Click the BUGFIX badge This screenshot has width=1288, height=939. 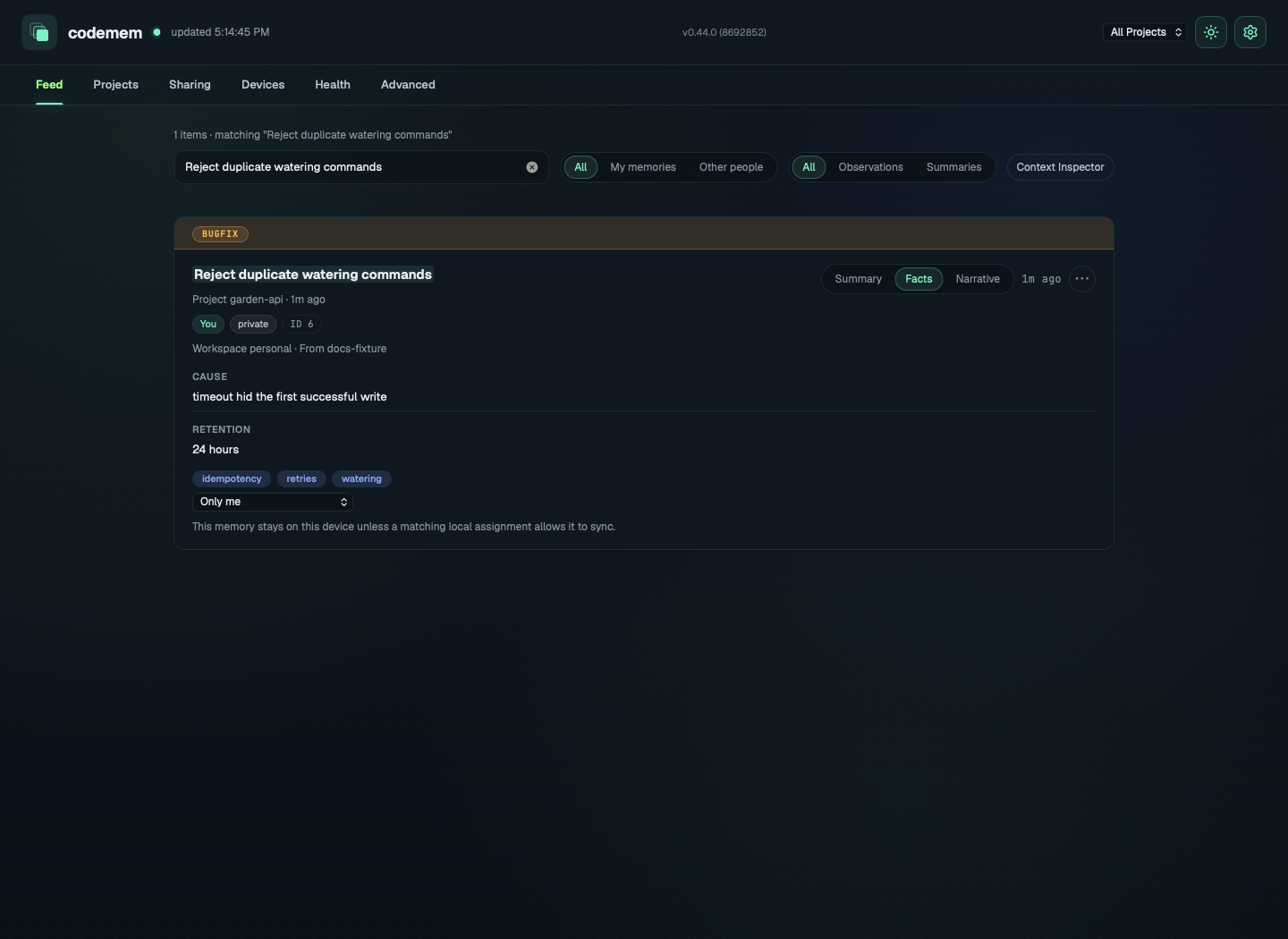click(x=220, y=234)
